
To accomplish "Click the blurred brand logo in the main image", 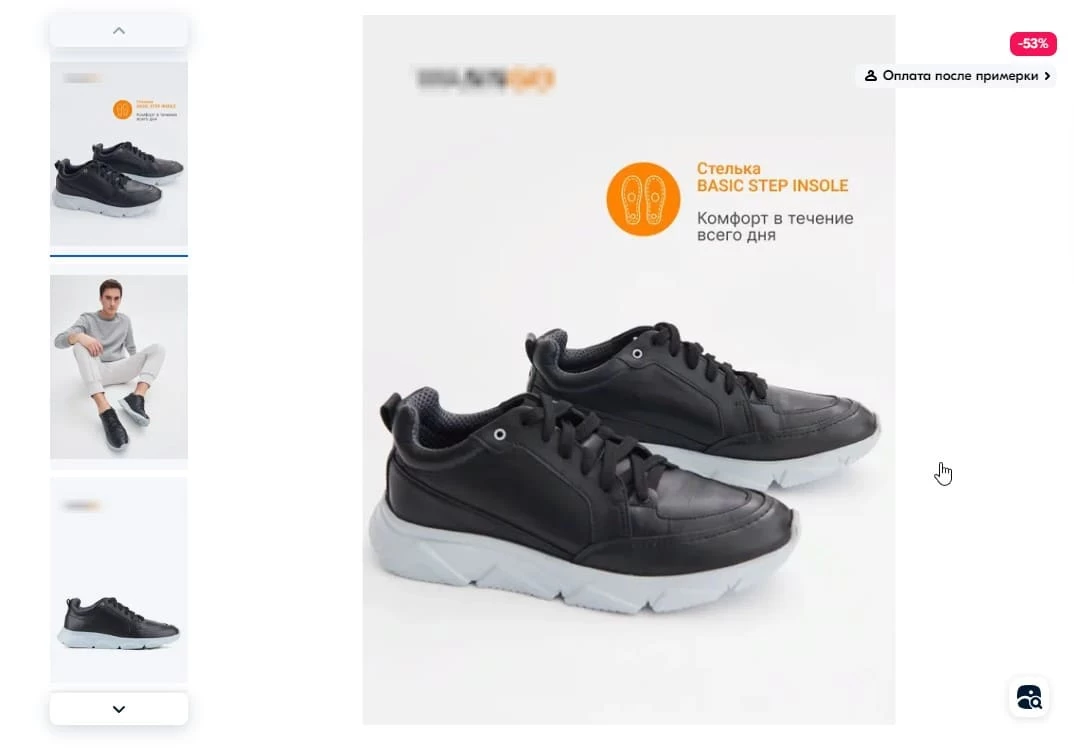I will [x=485, y=79].
